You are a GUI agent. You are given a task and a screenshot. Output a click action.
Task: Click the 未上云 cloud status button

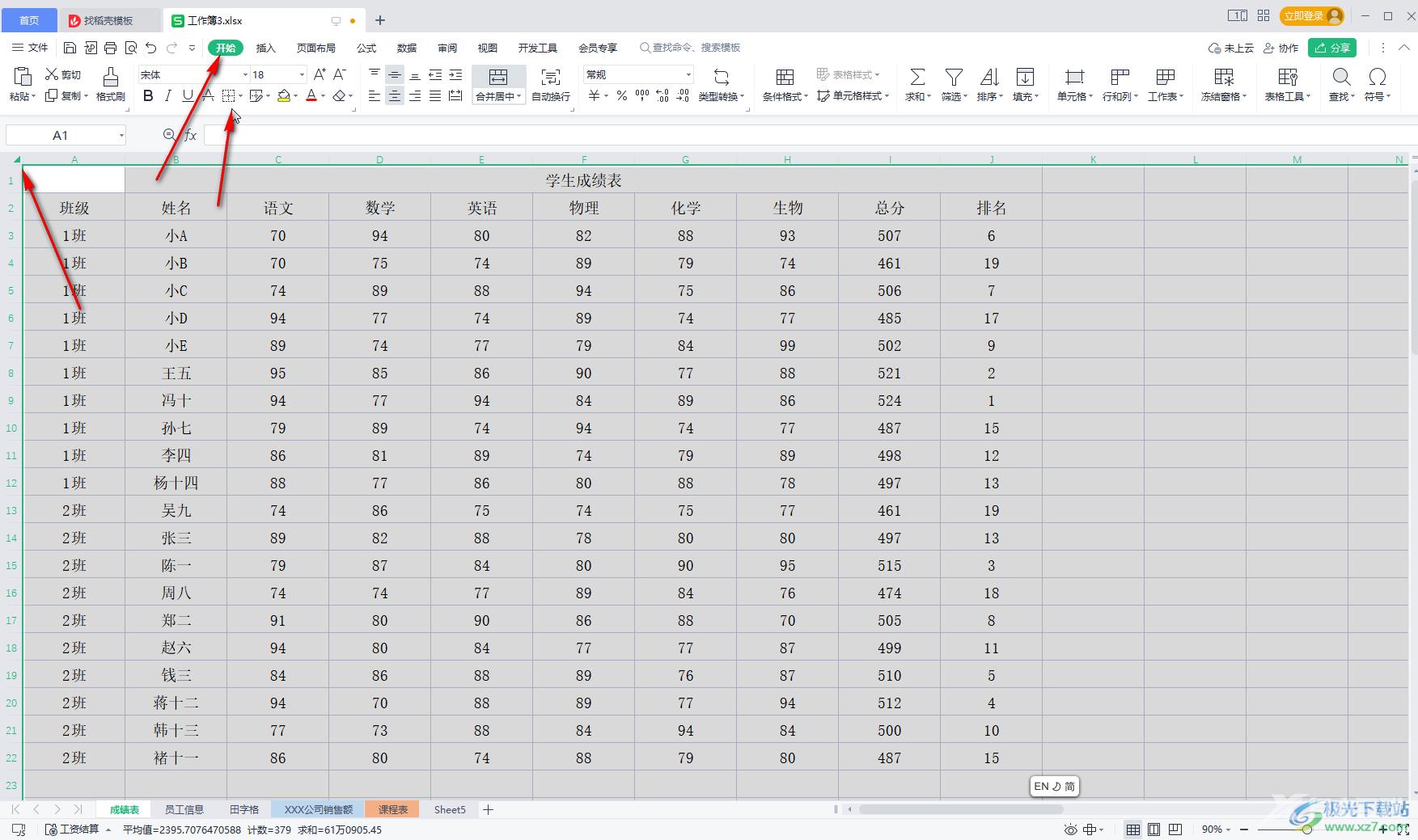[x=1230, y=48]
